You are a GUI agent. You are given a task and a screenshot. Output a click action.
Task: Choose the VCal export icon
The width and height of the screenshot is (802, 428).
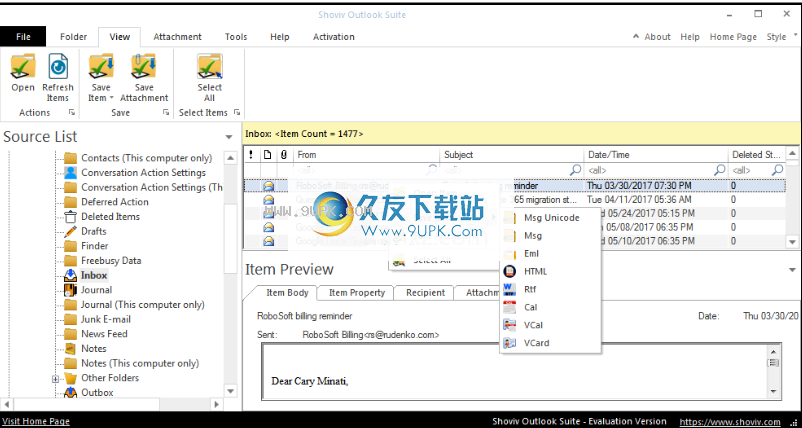pos(510,325)
